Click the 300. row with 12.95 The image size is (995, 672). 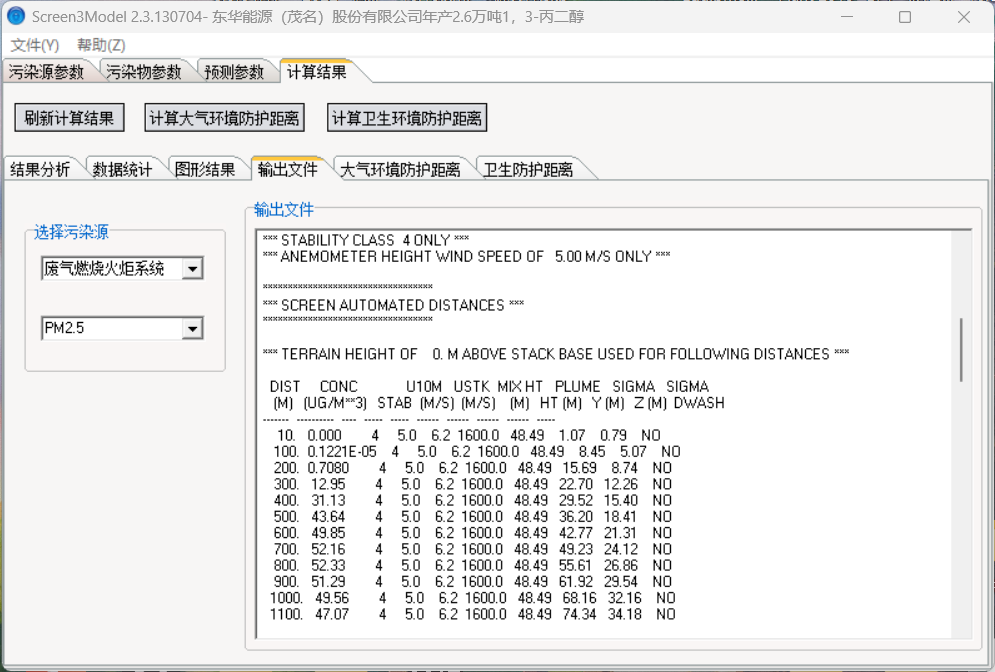click(x=473, y=484)
